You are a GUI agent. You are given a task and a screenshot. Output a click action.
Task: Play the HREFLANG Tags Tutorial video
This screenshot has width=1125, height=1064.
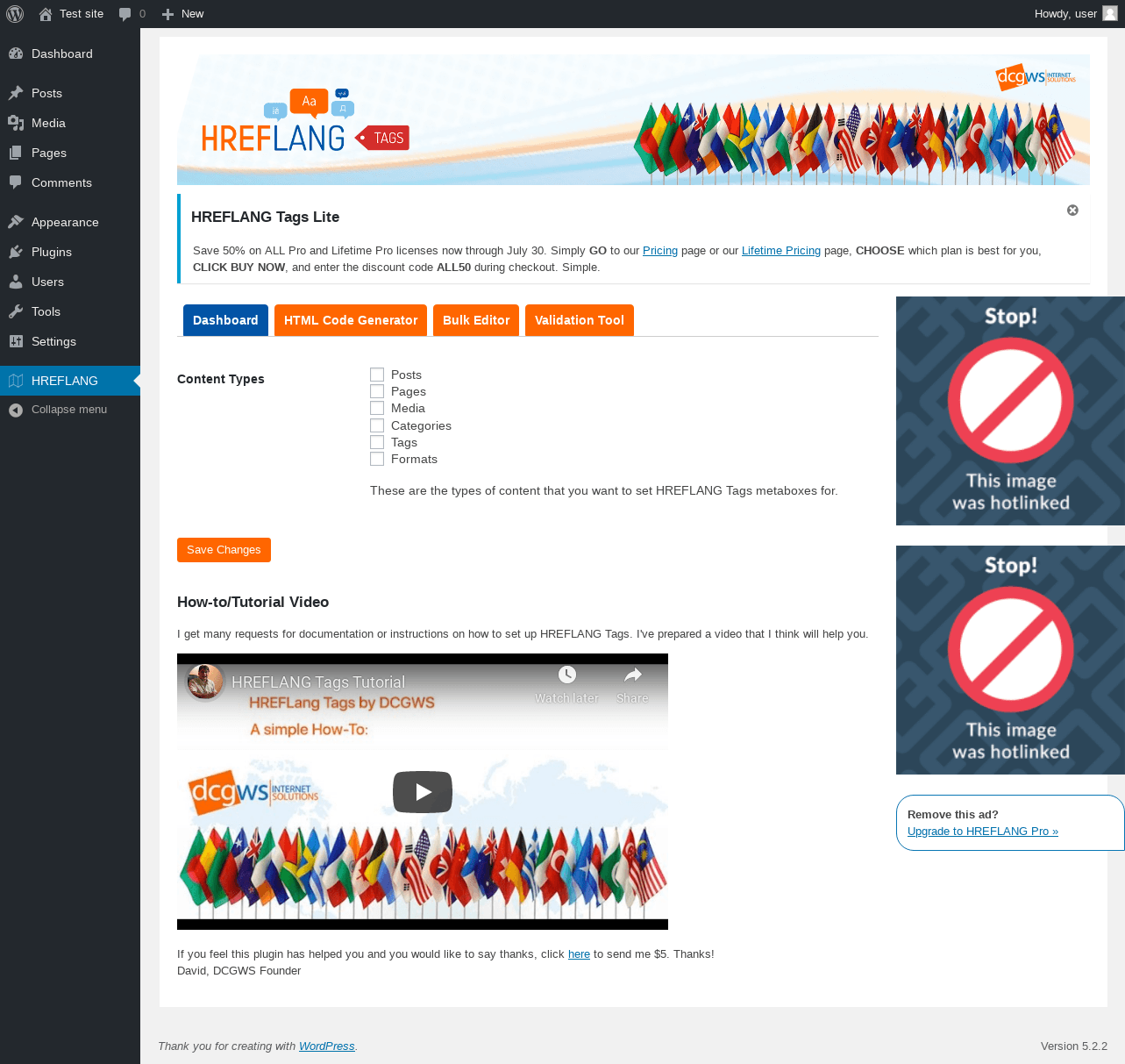tap(423, 792)
